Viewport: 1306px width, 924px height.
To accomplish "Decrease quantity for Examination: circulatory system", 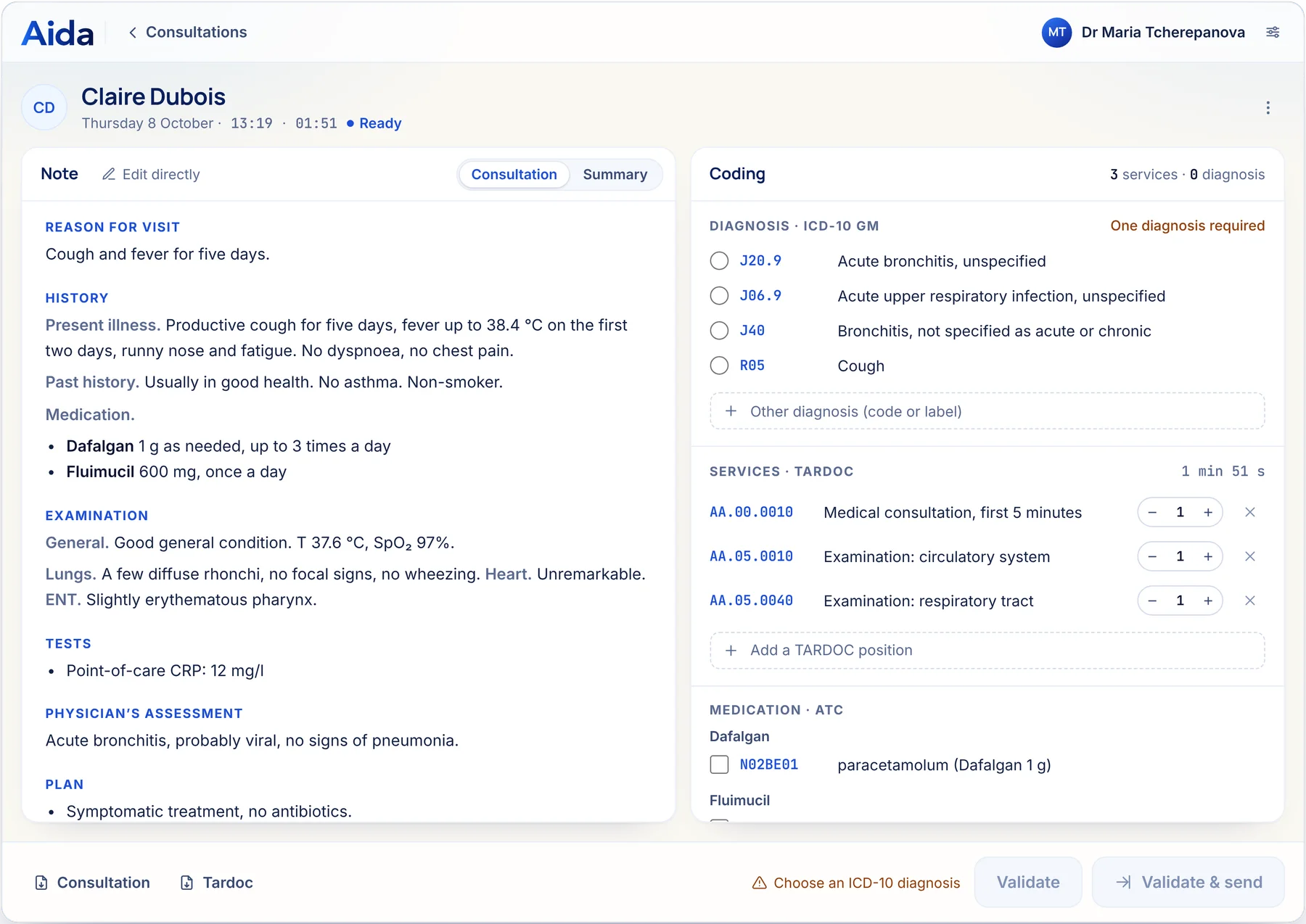I will (x=1152, y=556).
